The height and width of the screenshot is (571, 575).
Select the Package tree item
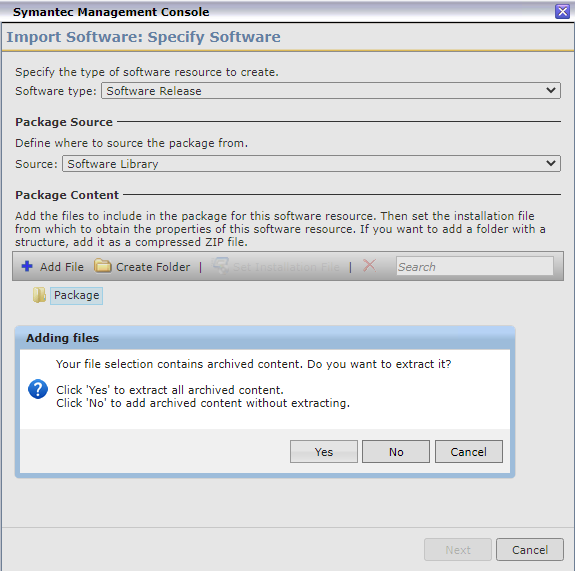point(76,296)
